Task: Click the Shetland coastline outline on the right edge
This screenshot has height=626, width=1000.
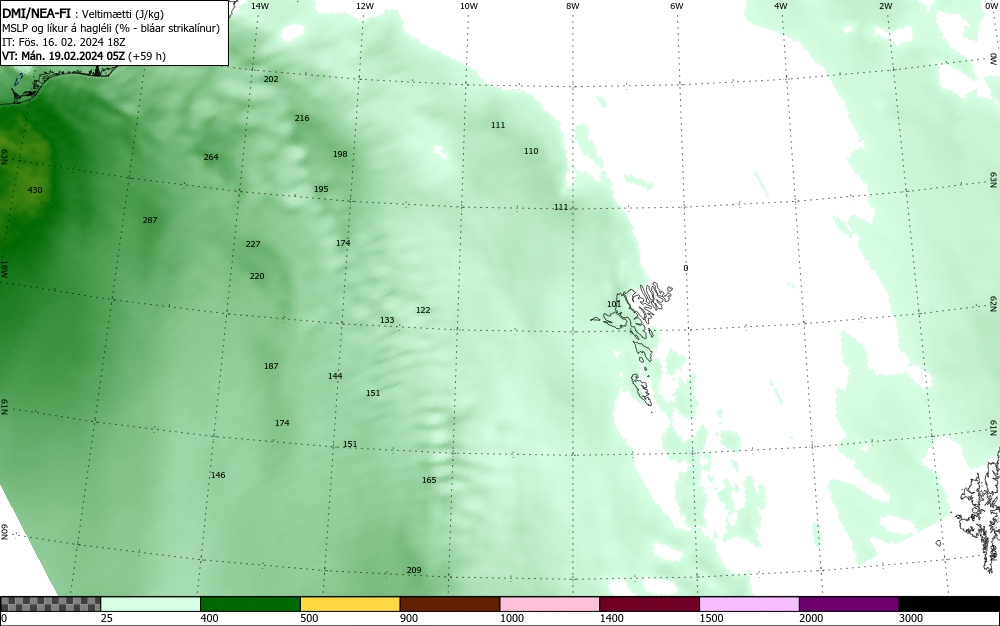Action: (x=979, y=510)
